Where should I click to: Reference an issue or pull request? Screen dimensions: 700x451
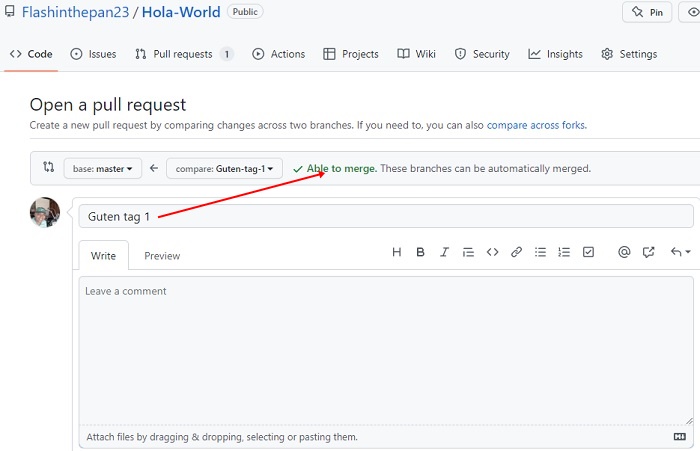(648, 252)
